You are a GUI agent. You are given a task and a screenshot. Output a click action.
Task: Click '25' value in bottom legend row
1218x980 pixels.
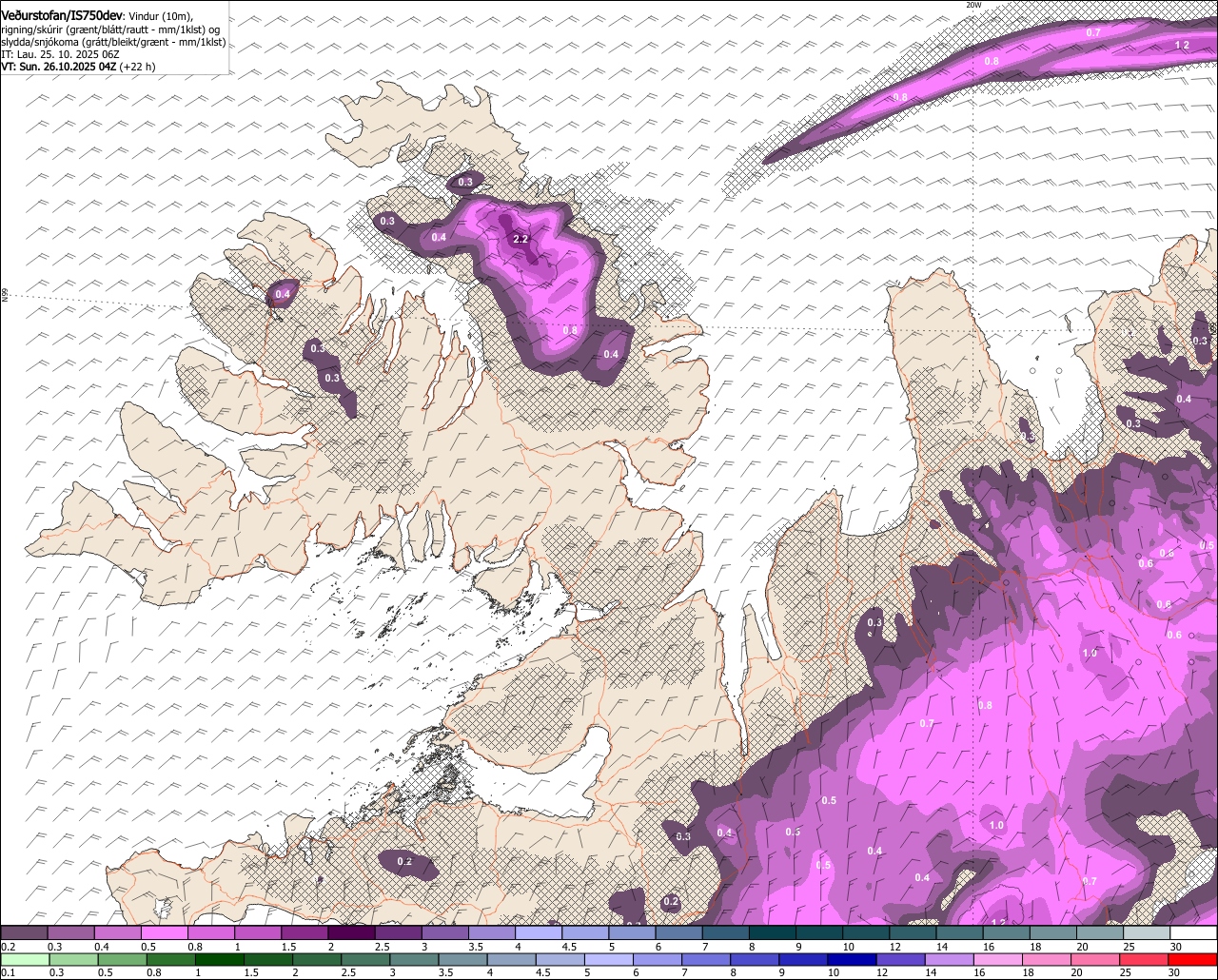(x=1126, y=972)
